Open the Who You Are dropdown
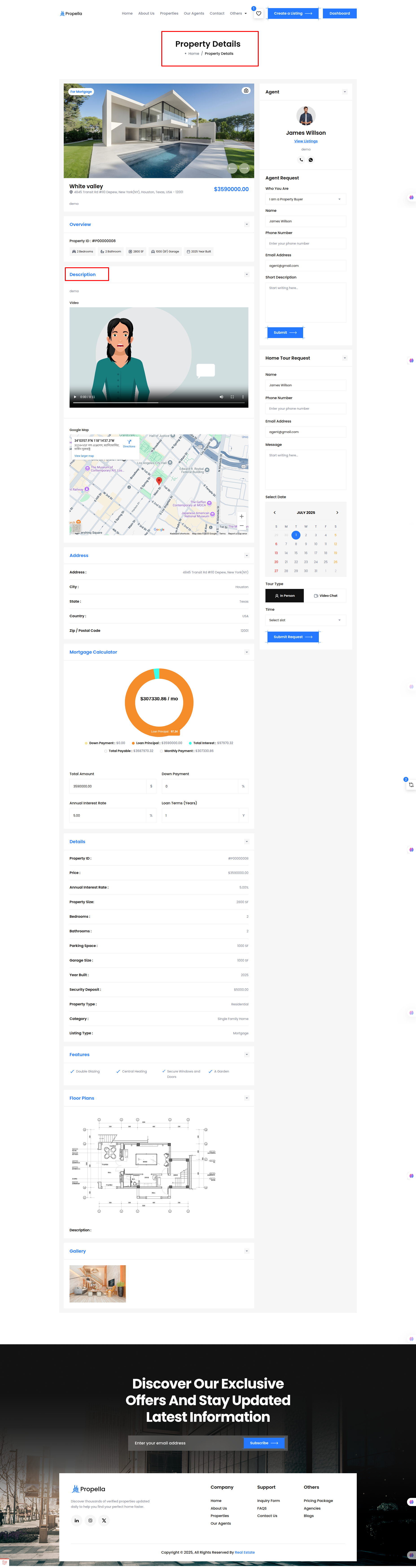Screen dimensions: 416x1568 (306, 199)
